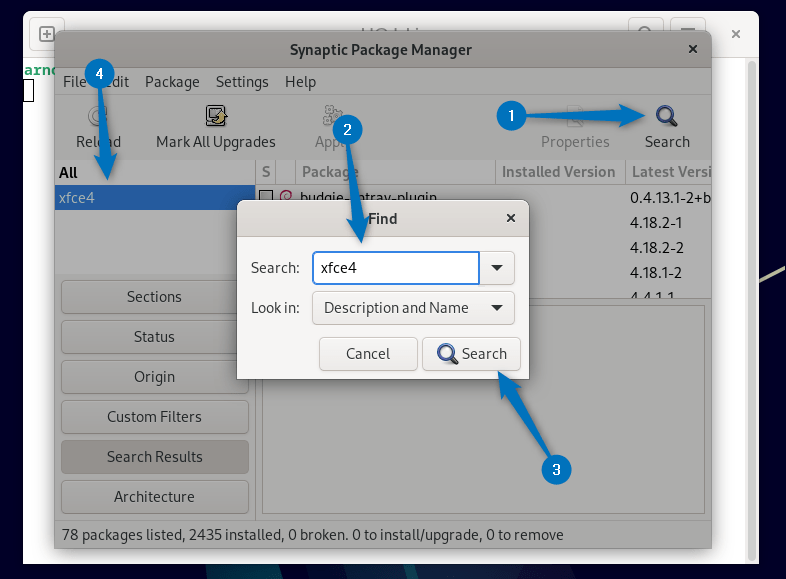Click the Package column header

coord(395,172)
